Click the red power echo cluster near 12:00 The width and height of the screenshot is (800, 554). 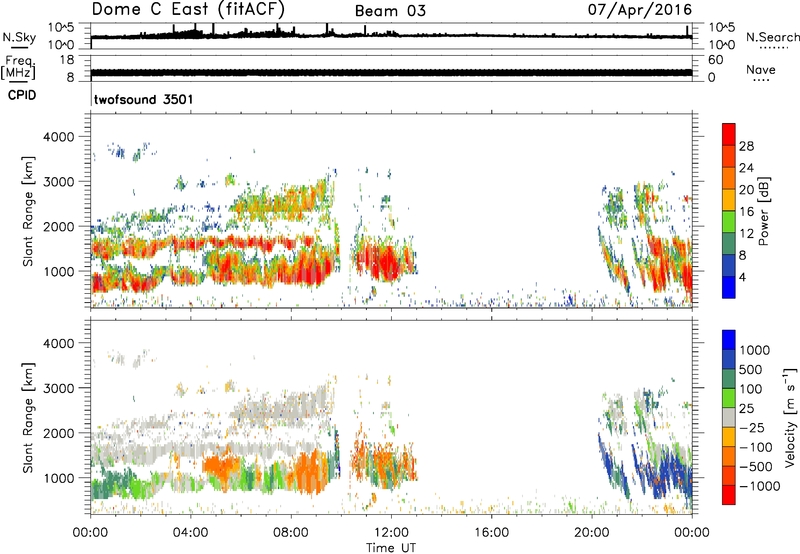[x=386, y=262]
